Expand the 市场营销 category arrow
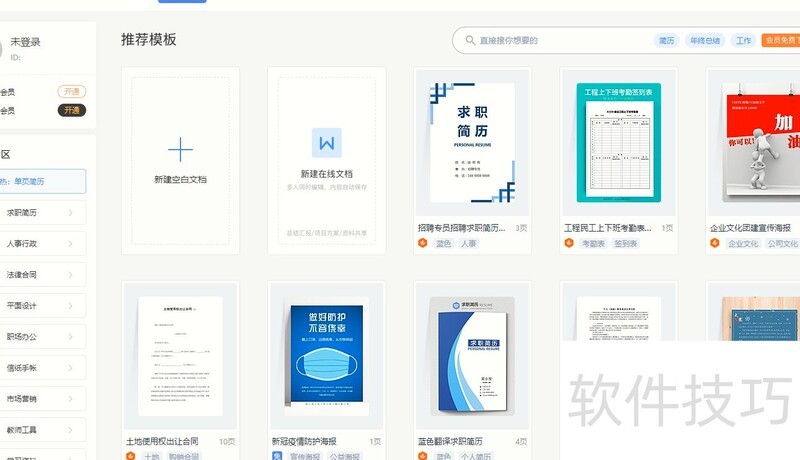This screenshot has height=460, width=800. [x=70, y=399]
